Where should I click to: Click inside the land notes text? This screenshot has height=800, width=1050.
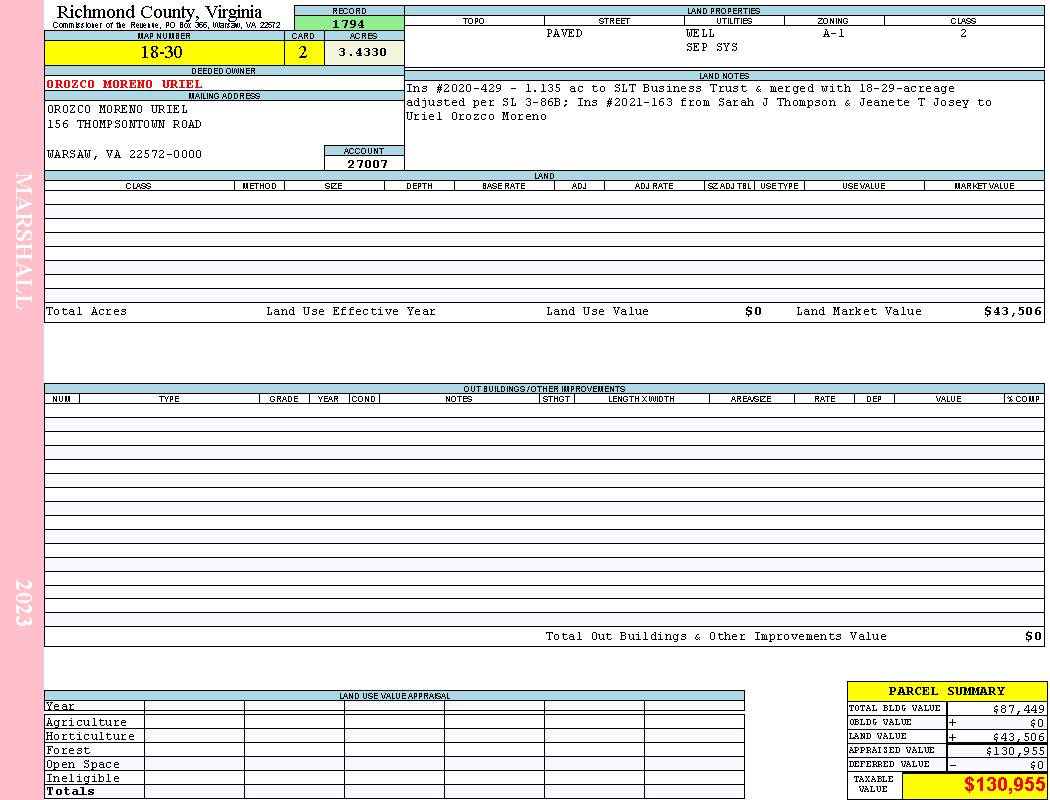(x=698, y=102)
